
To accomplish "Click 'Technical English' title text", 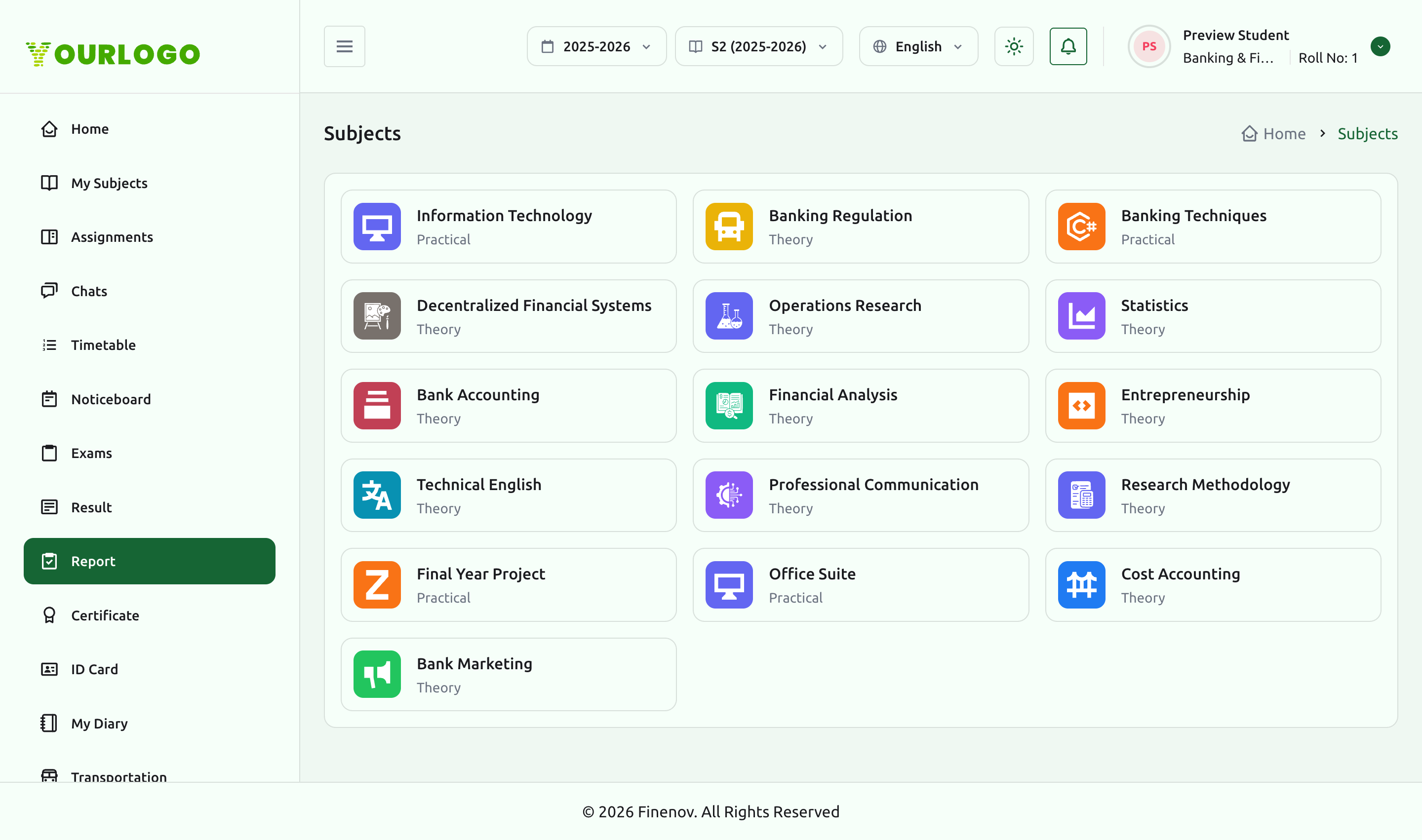I will tap(479, 485).
